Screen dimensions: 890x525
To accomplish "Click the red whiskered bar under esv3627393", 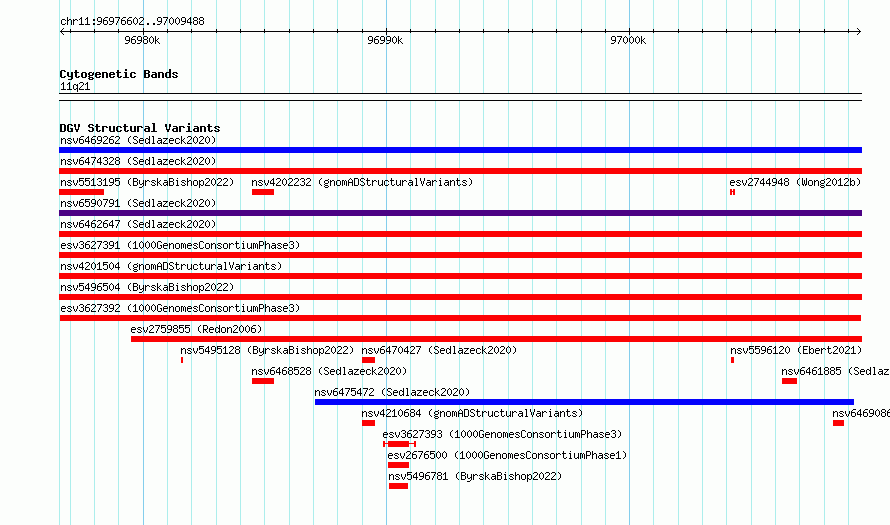I will (400, 444).
